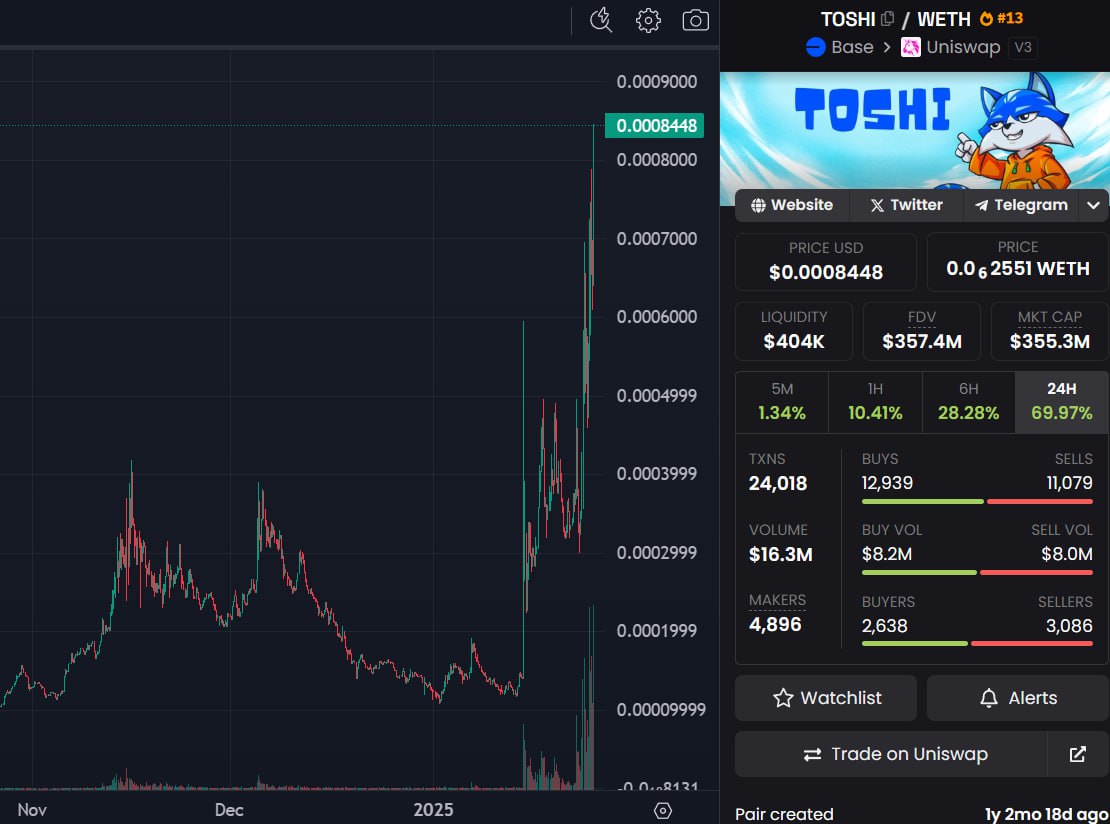This screenshot has width=1110, height=824.
Task: Click the PRICE USD $0.0008448 box
Action: tap(826, 262)
